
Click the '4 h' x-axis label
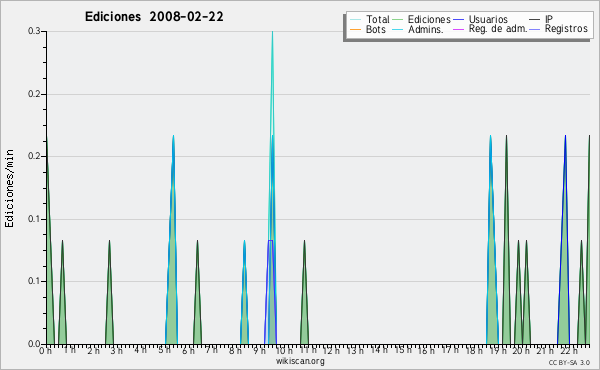(x=140, y=350)
